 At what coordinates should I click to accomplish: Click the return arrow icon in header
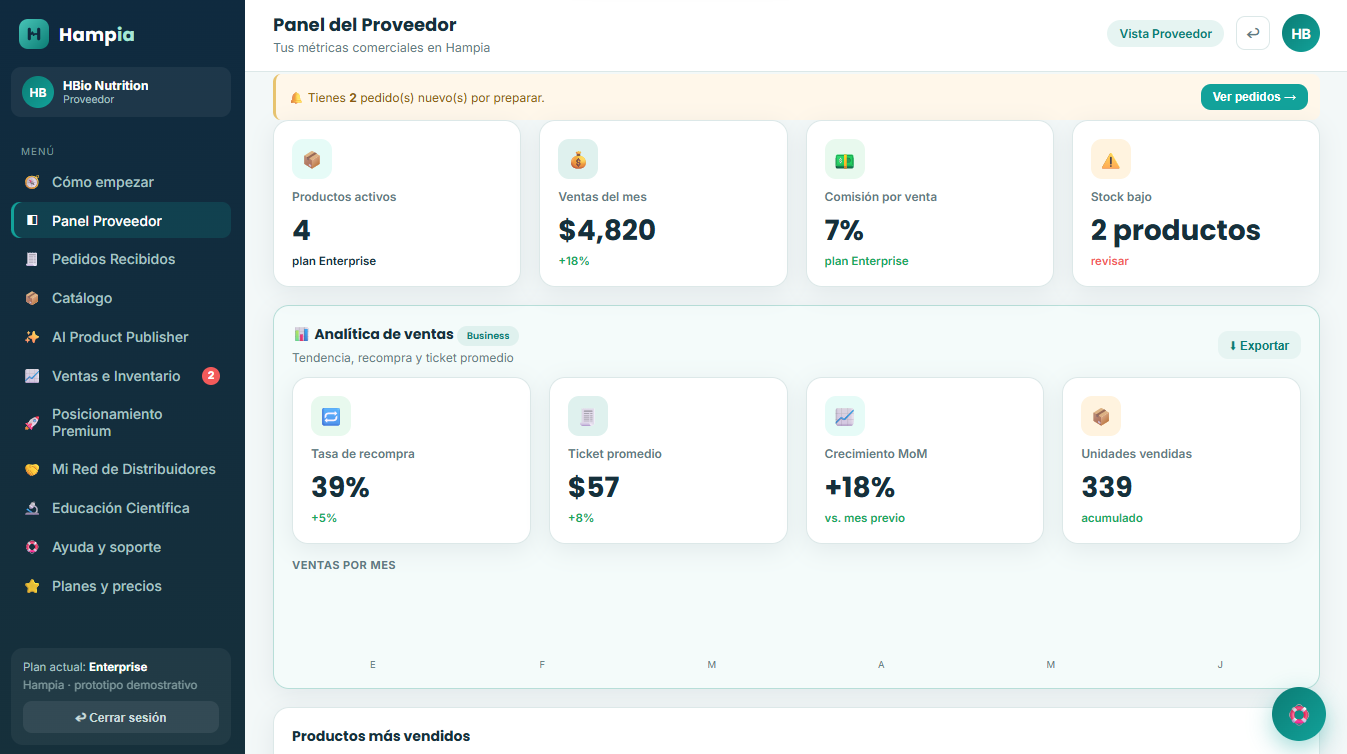(1253, 33)
